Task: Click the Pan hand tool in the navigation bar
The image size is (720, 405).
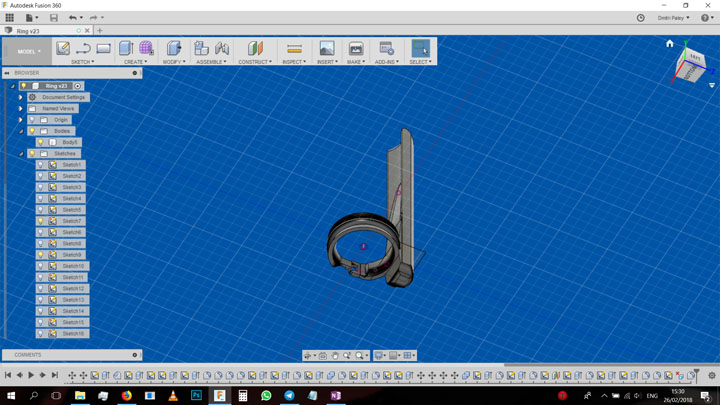Action: (335, 355)
